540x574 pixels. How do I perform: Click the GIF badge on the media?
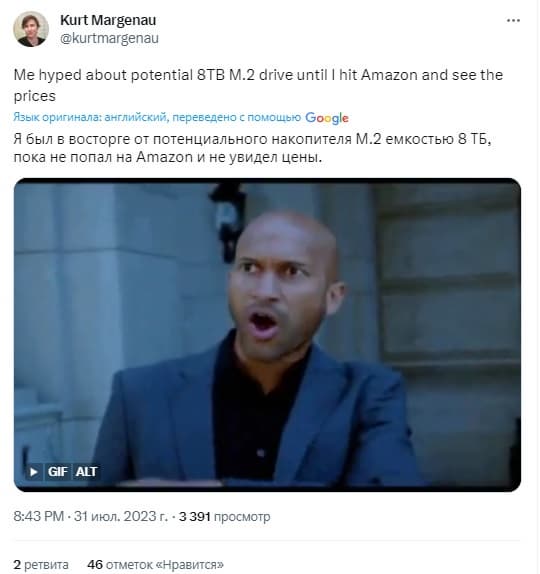coord(57,472)
